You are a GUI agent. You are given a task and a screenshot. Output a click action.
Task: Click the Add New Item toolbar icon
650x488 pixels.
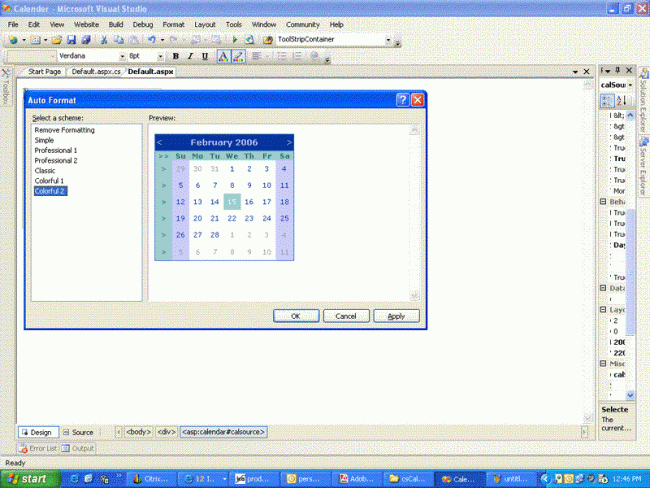point(35,40)
